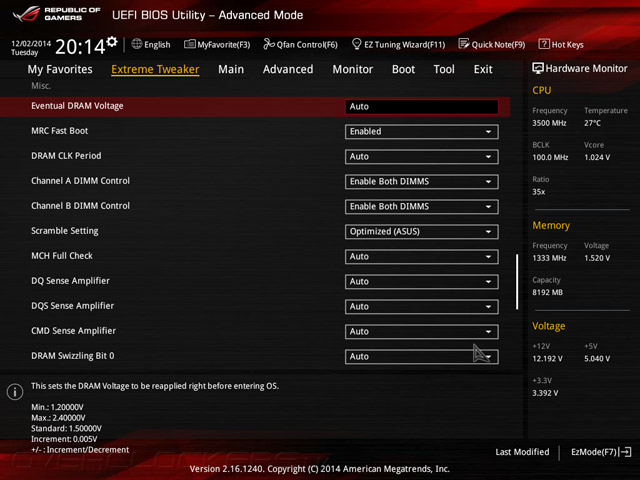The image size is (640, 480).
Task: Select the Eventual DRAM Voltage row label
Action: click(x=77, y=106)
